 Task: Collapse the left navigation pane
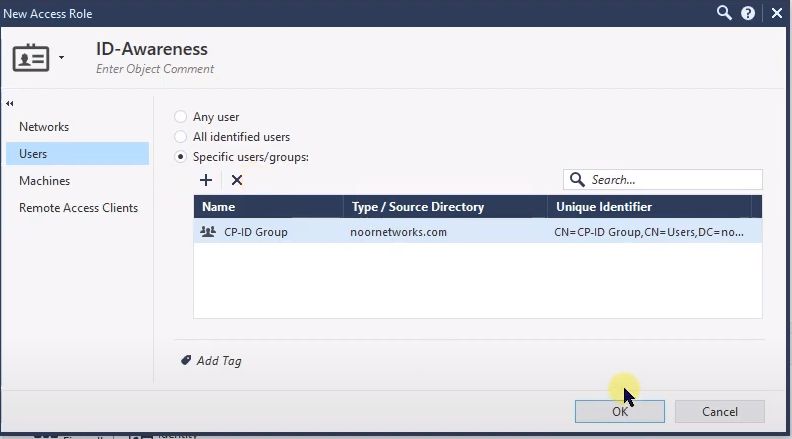coord(10,104)
